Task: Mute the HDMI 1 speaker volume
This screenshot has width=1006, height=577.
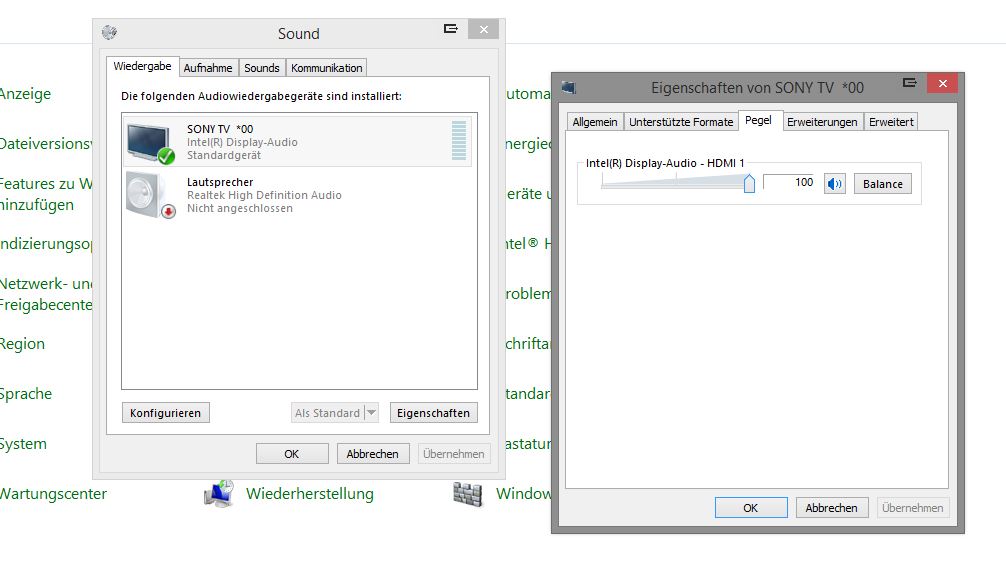Action: coord(834,184)
